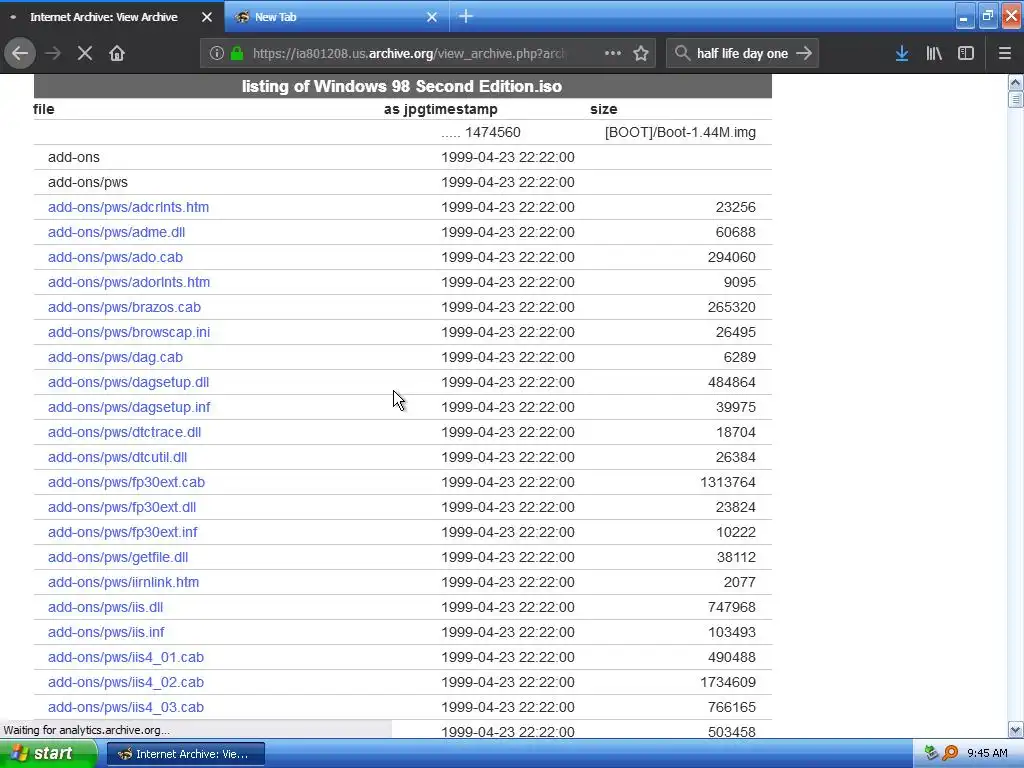Open add-ons/pws/iirnlink.htm link
The height and width of the screenshot is (768, 1024).
tap(123, 582)
